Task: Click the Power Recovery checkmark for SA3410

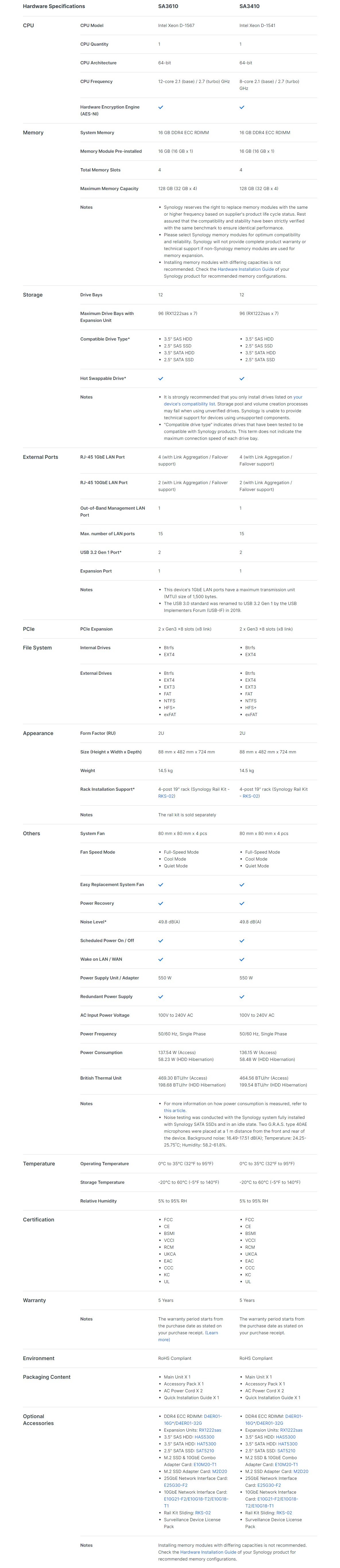Action: (x=242, y=903)
